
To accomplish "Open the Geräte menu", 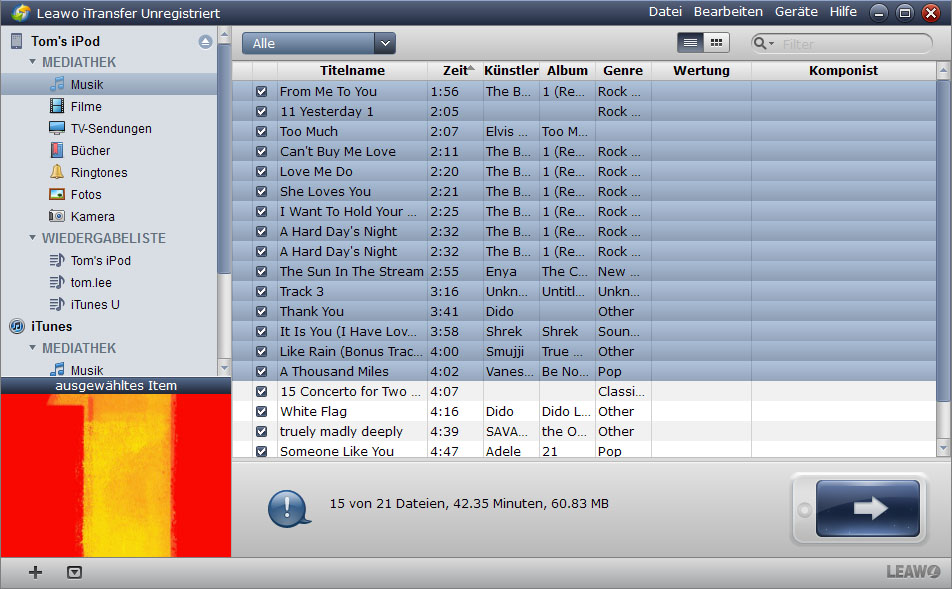I will [796, 12].
